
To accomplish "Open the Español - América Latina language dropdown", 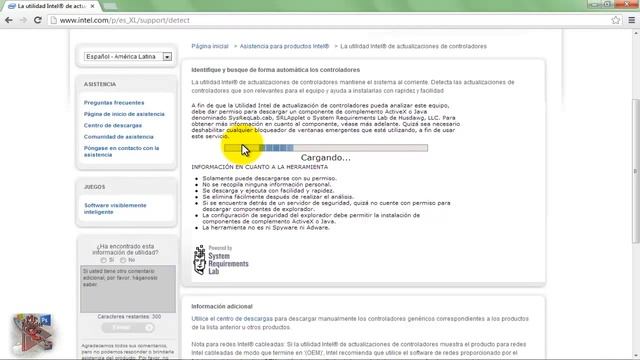I will tap(128, 56).
